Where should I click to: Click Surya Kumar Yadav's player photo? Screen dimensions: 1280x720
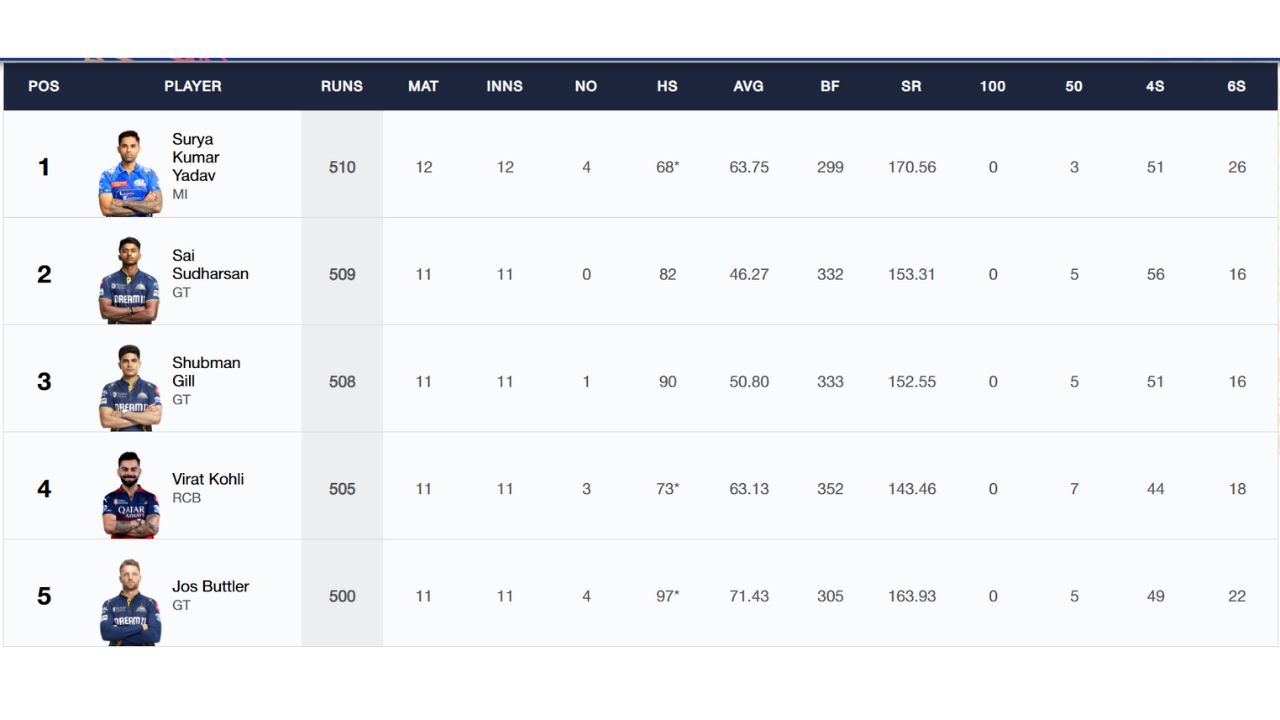tap(130, 173)
